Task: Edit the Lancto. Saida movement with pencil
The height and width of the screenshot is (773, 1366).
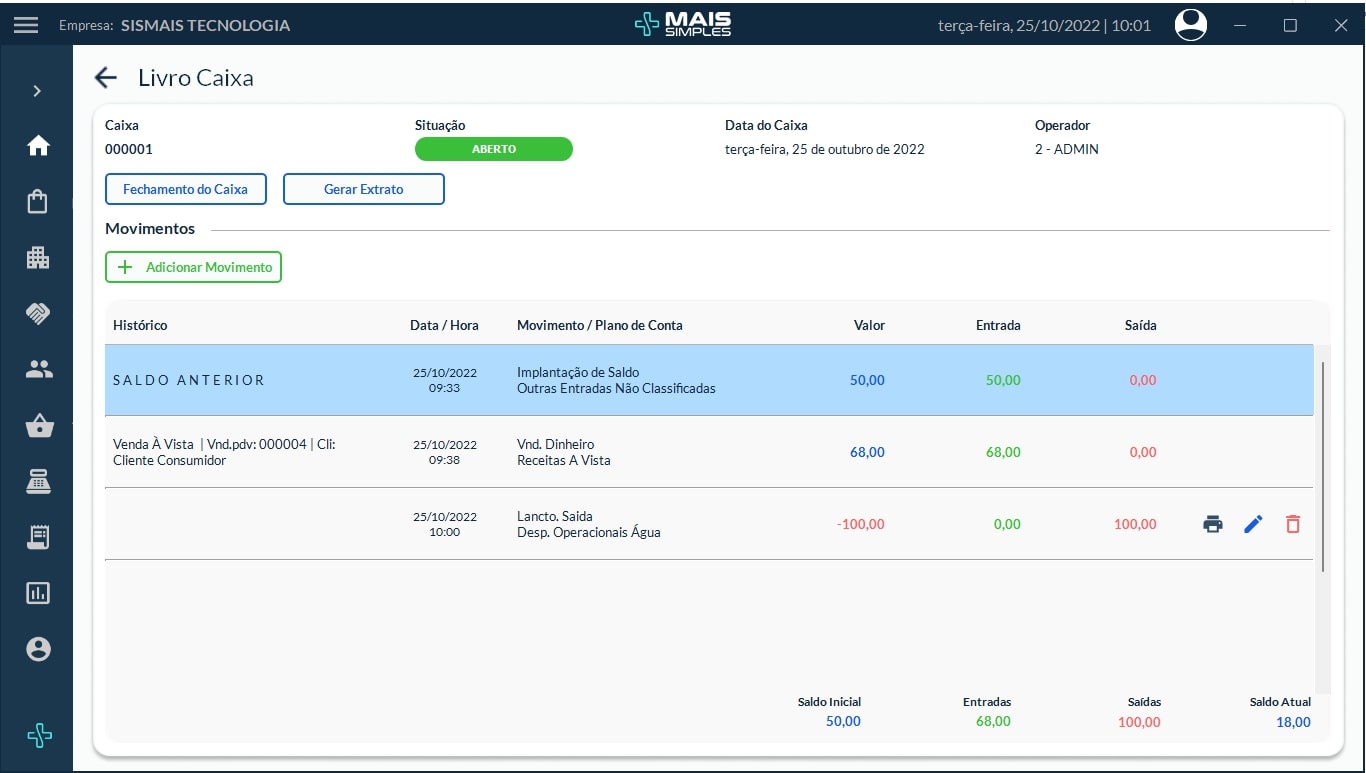Action: (1253, 524)
